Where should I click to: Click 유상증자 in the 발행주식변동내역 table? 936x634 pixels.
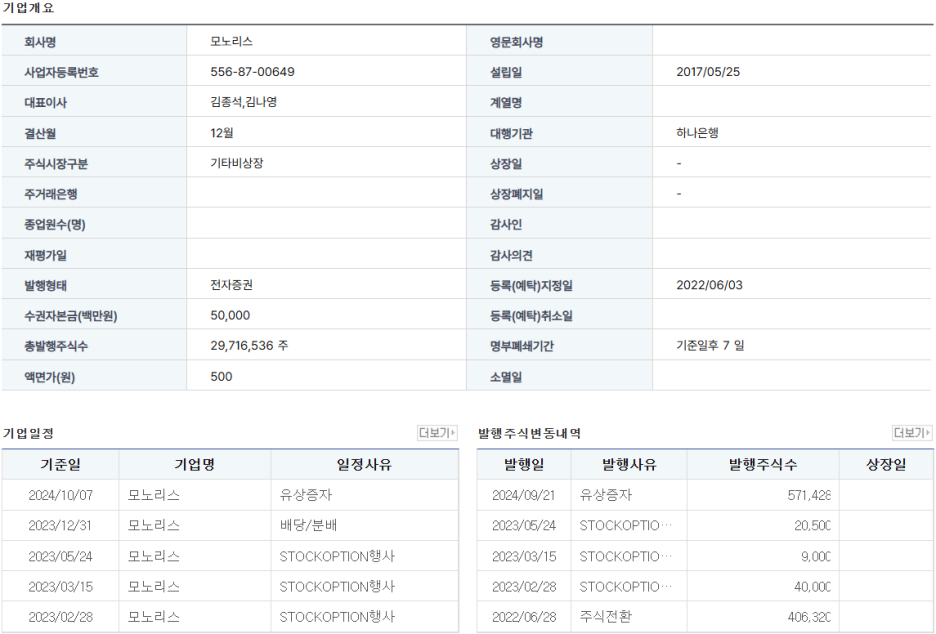coord(606,495)
